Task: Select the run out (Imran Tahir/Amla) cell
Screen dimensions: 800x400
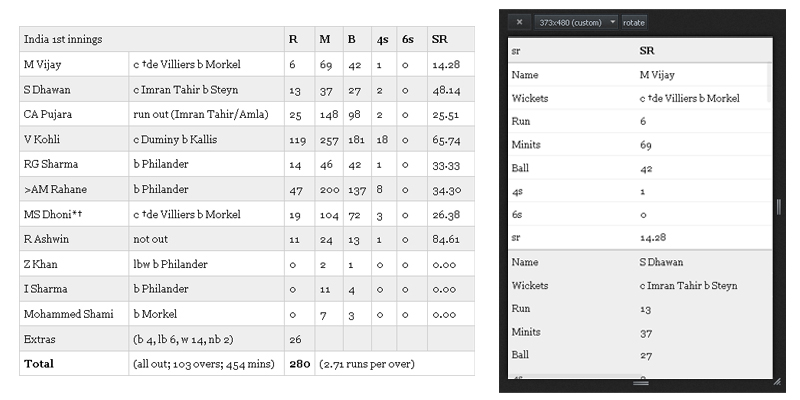Action: click(207, 114)
